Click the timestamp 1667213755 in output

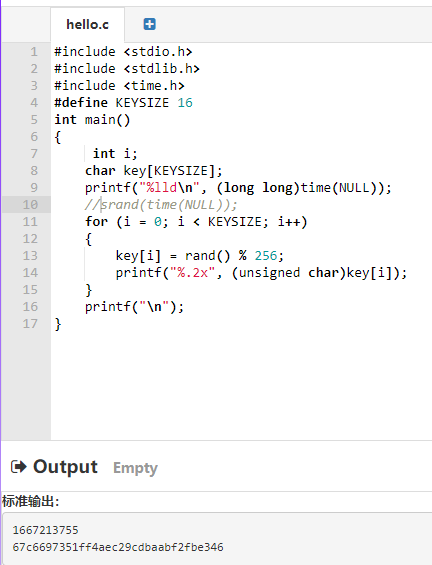[45, 530]
